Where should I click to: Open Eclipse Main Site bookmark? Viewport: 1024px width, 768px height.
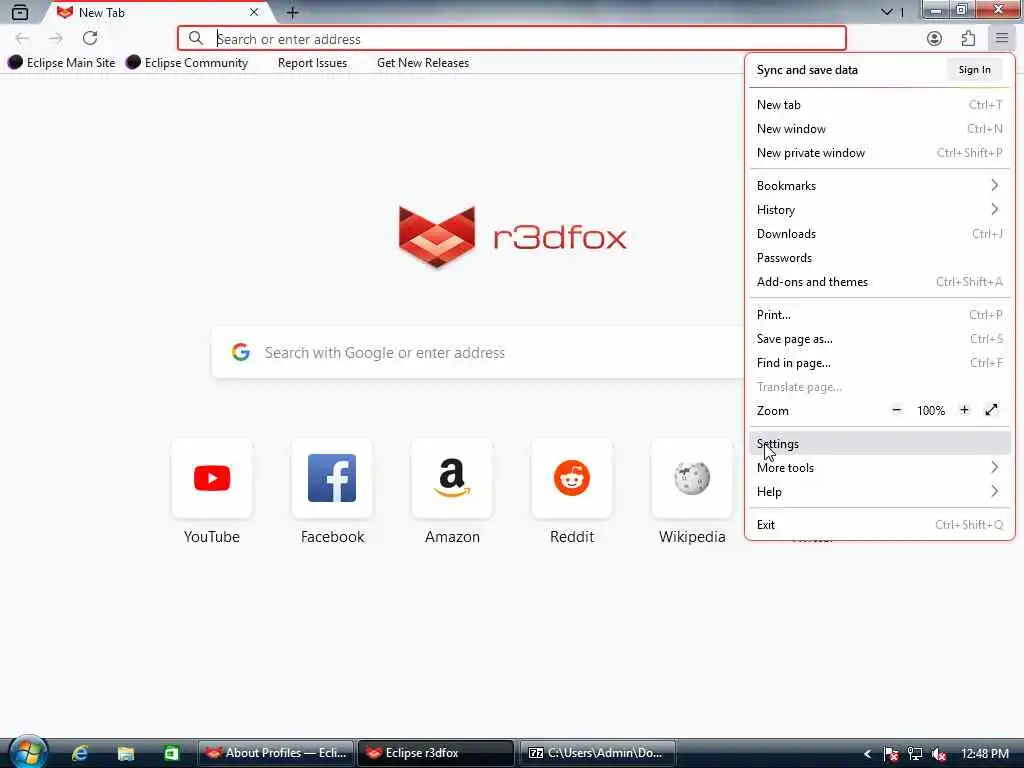[61, 63]
